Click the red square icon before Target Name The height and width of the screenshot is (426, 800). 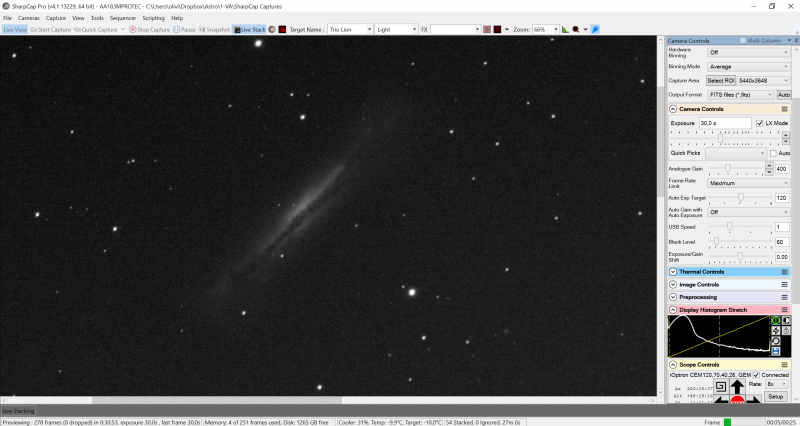[282, 30]
